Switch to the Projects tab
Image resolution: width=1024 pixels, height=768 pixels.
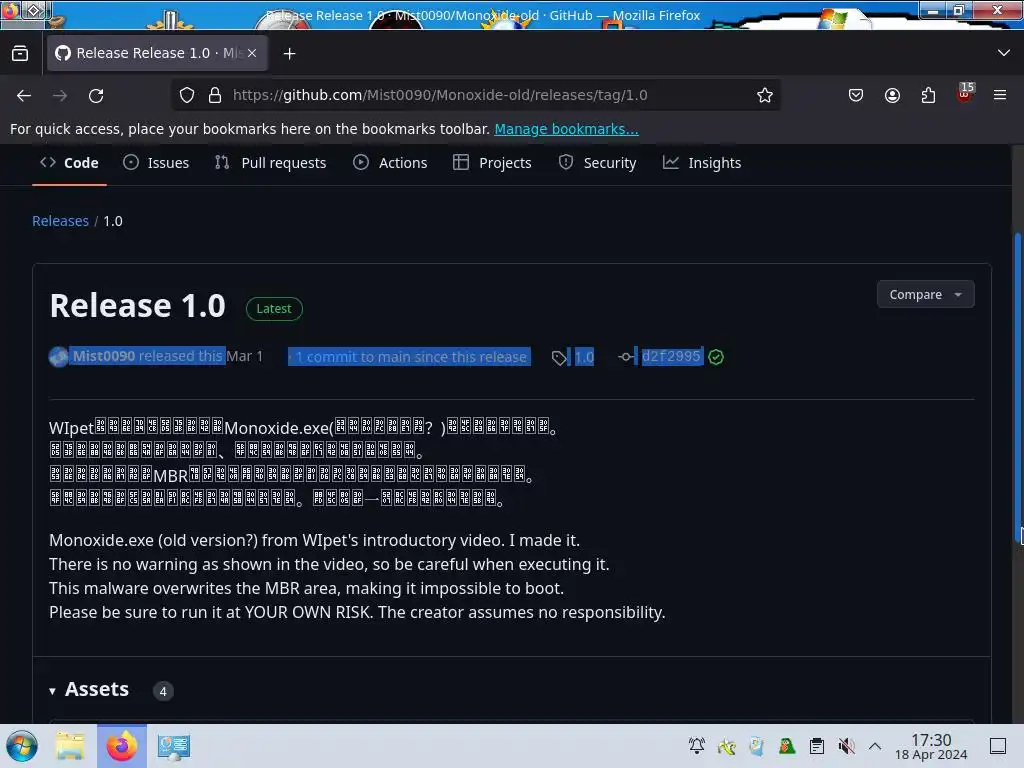(492, 163)
